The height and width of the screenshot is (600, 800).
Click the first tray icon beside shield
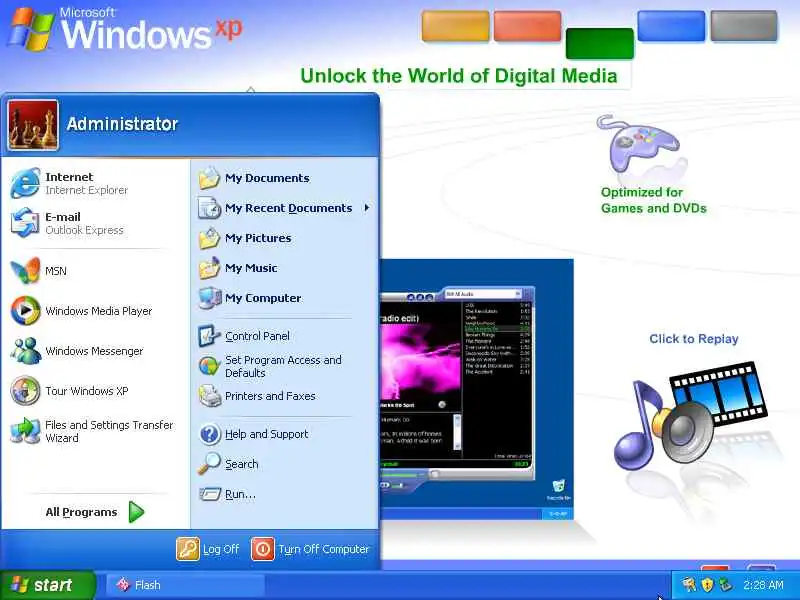(689, 585)
